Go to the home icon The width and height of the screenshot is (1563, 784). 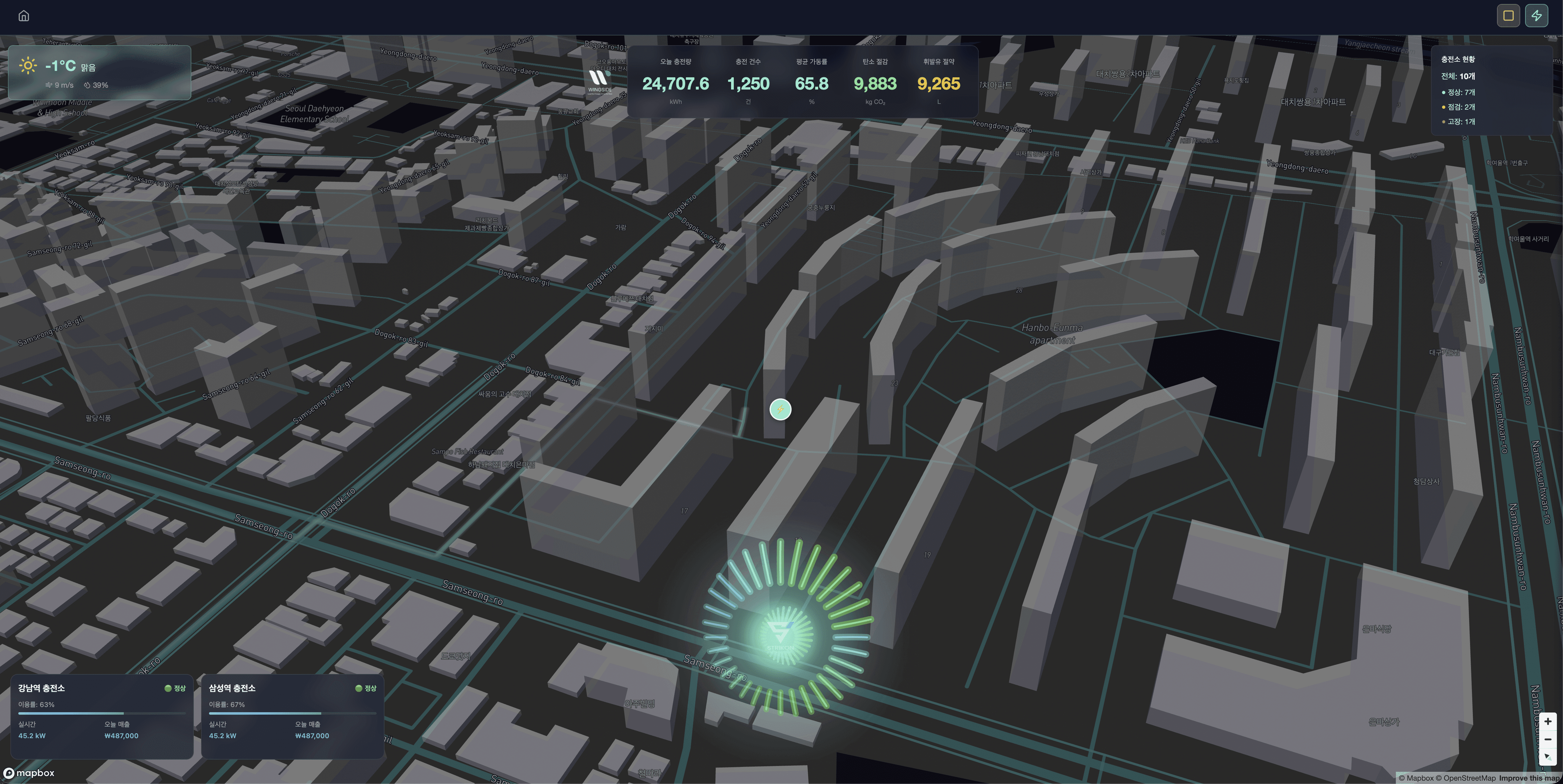(24, 16)
